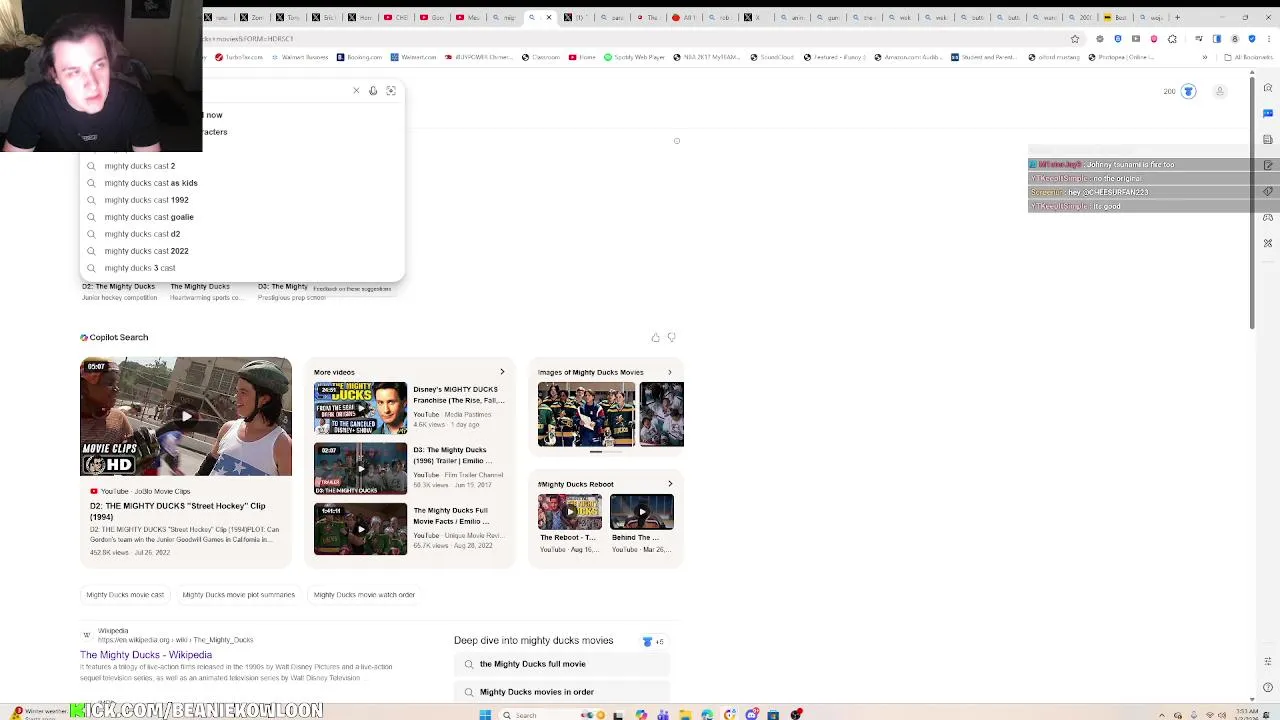Expand the #Mighty Ducks Reboot arrow
The width and height of the screenshot is (1280, 720).
(x=670, y=484)
